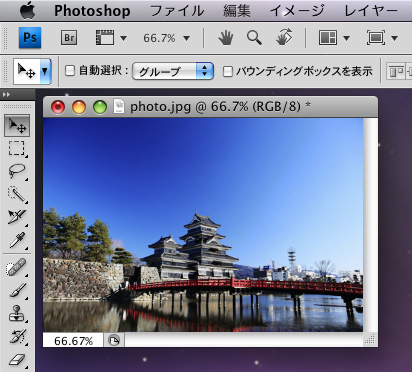The width and height of the screenshot is (412, 372).
Task: Minimize photo.jpg window with yellow button
Action: point(79,107)
